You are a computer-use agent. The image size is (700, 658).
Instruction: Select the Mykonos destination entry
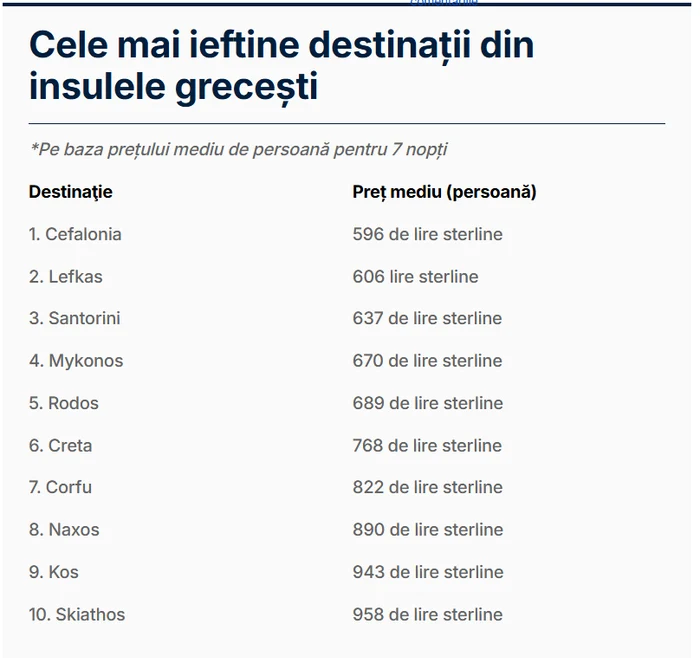(x=76, y=360)
